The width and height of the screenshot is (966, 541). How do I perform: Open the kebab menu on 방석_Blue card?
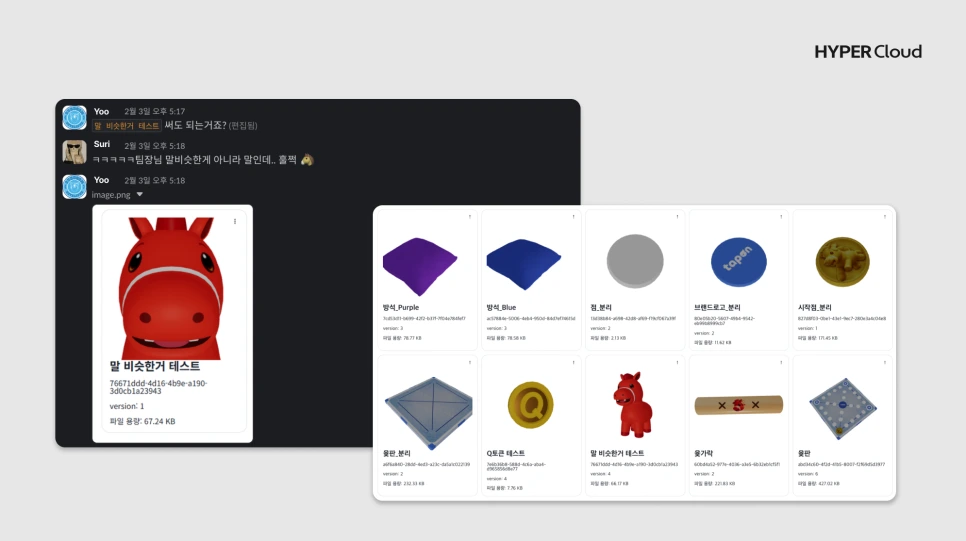(574, 216)
